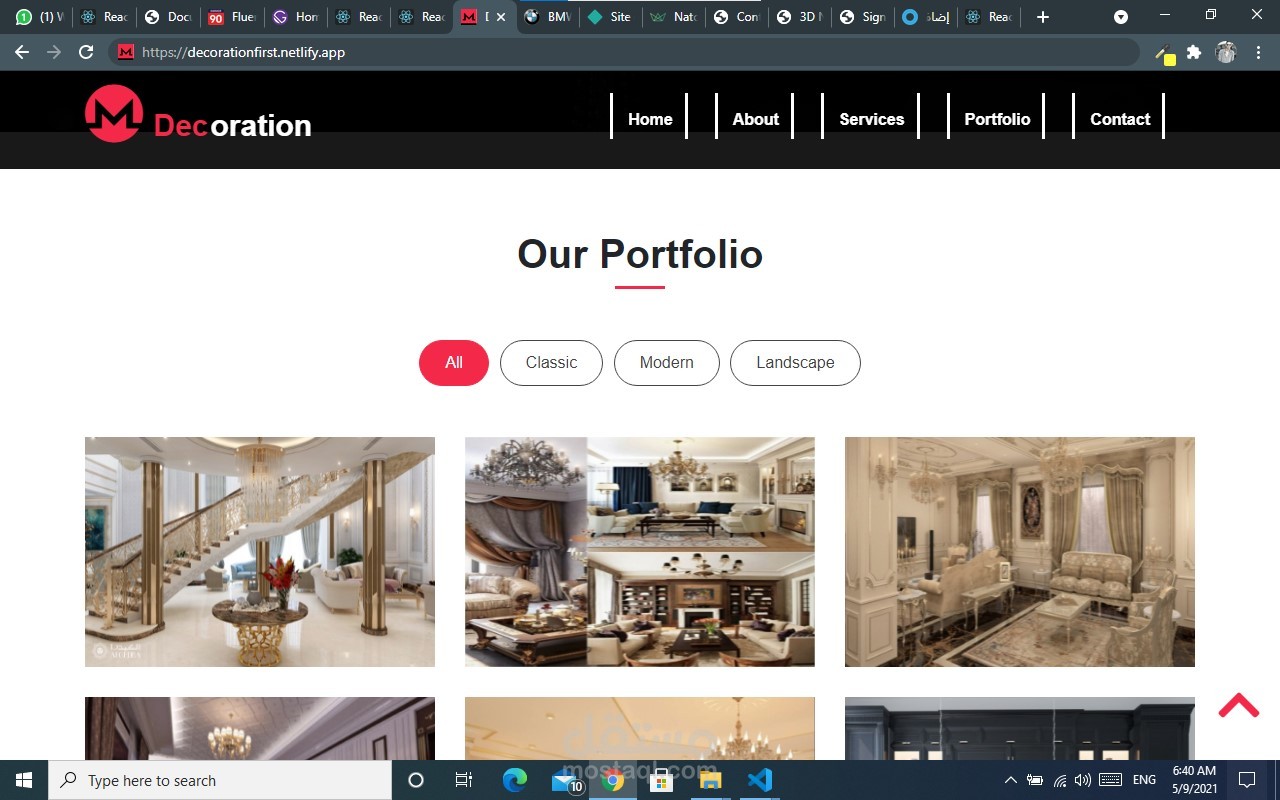Open a new browser tab with plus icon
1280x800 pixels.
1043,17
